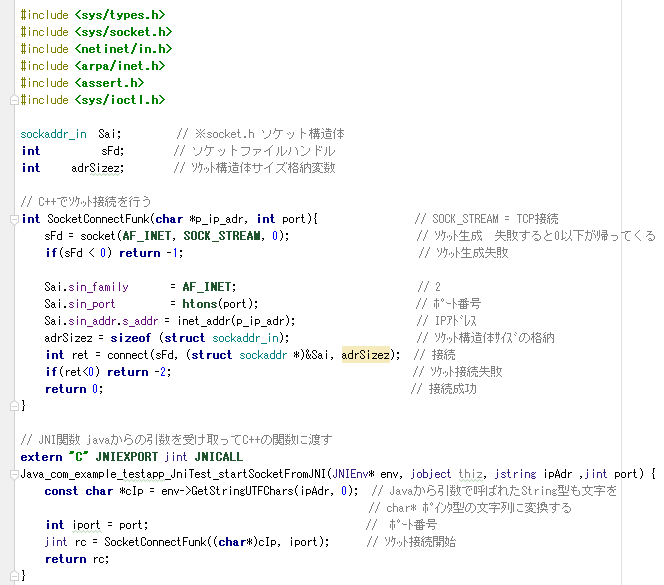Image resolution: width=664 pixels, height=585 pixels.
Task: Click fold end marker after return rc
Action: (12, 576)
